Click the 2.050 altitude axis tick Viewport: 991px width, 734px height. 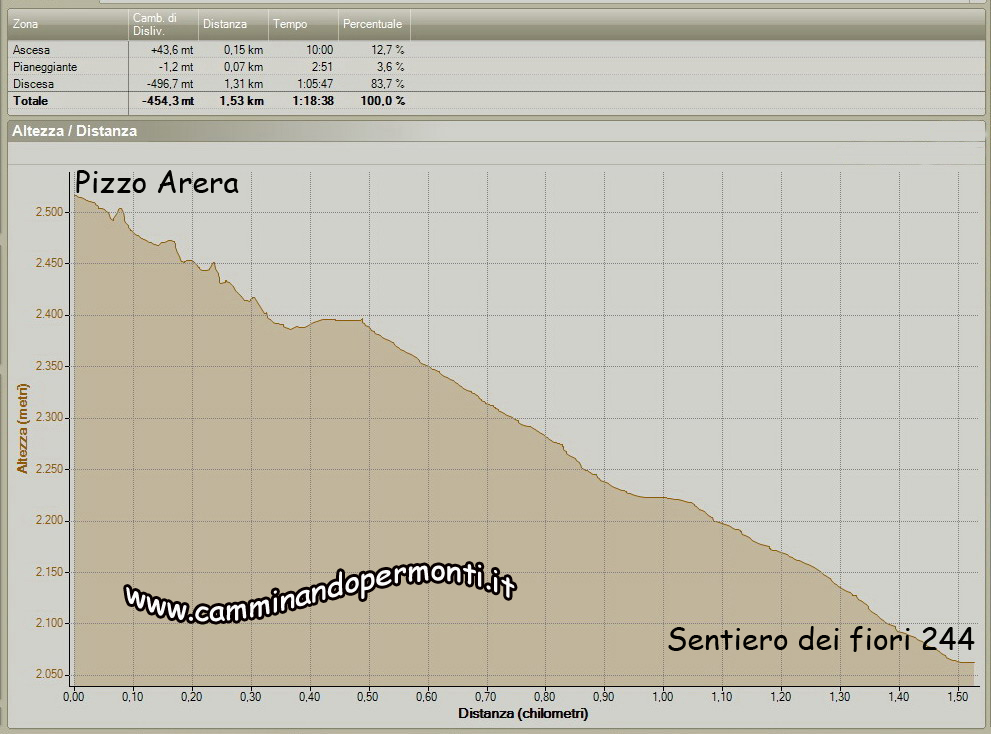click(x=49, y=675)
